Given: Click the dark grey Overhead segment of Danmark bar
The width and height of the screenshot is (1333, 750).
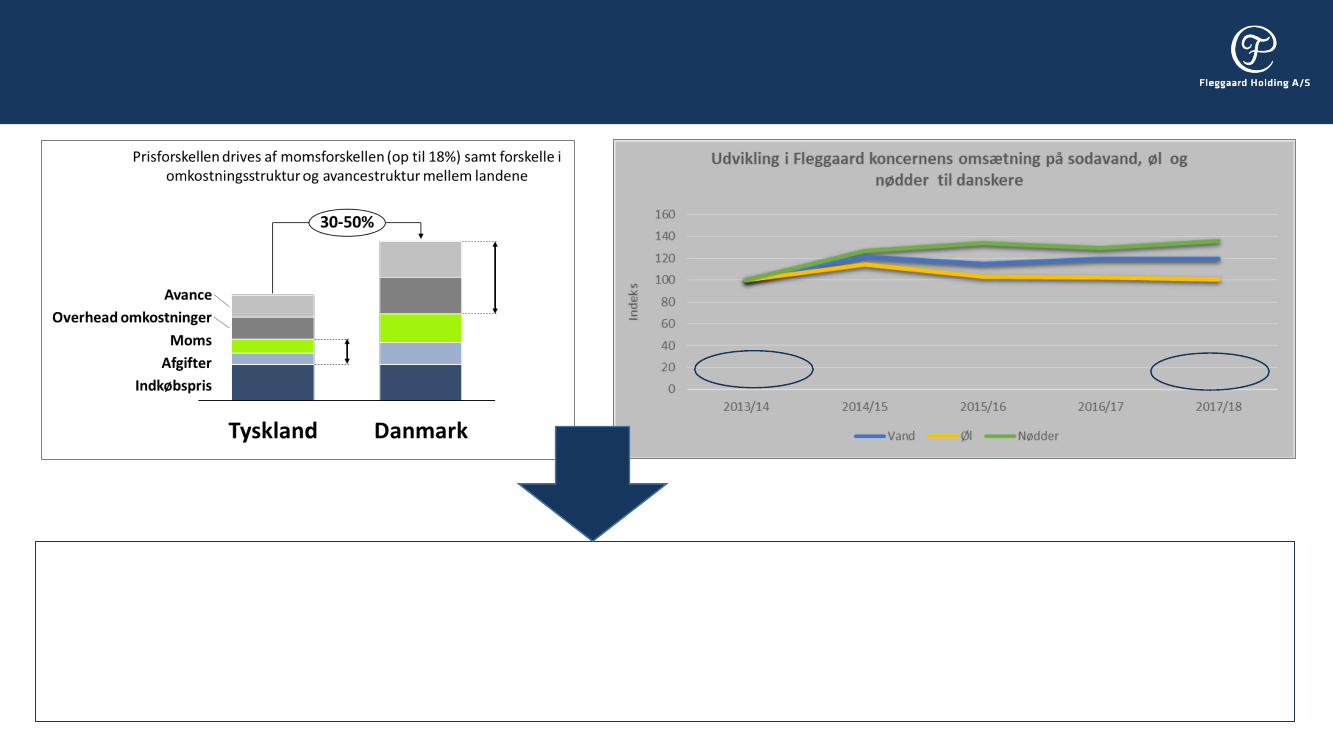Looking at the screenshot, I should coord(420,296).
